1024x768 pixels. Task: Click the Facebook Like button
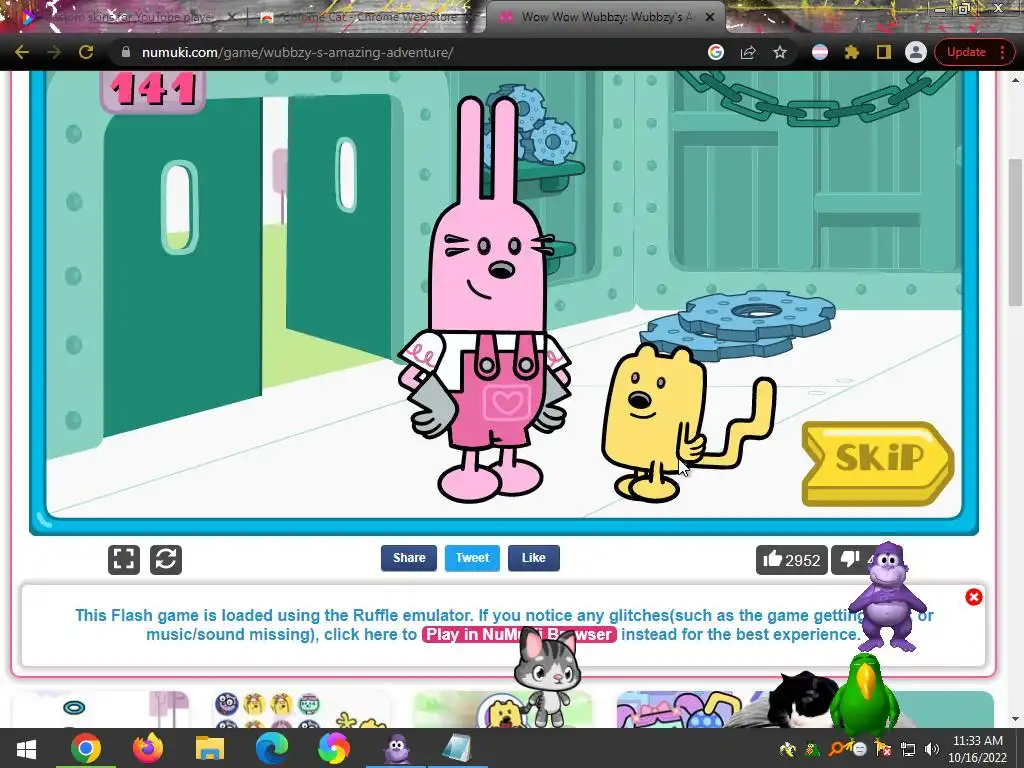(534, 558)
